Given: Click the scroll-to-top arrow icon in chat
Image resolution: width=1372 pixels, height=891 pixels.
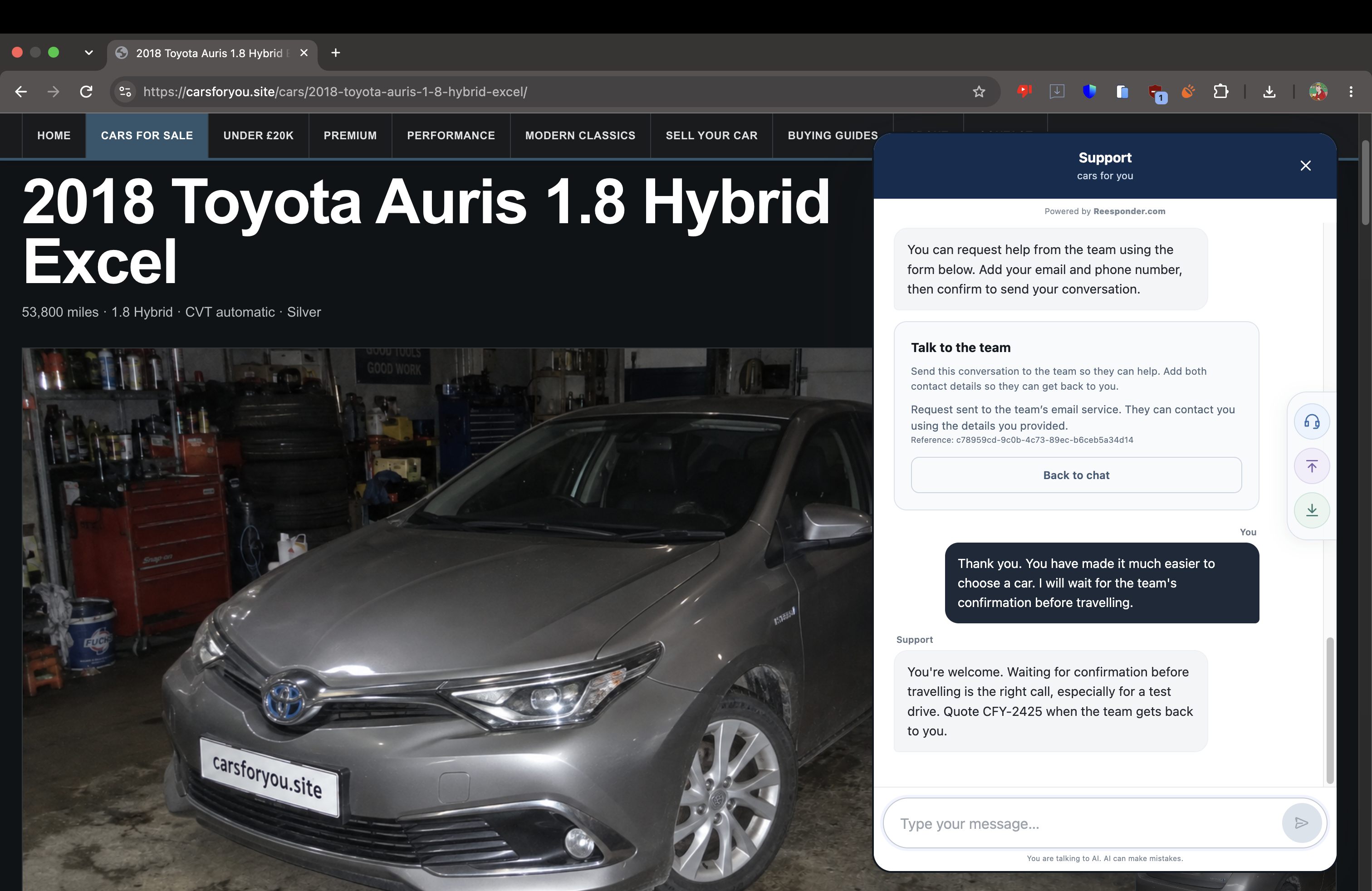Looking at the screenshot, I should click(1312, 465).
